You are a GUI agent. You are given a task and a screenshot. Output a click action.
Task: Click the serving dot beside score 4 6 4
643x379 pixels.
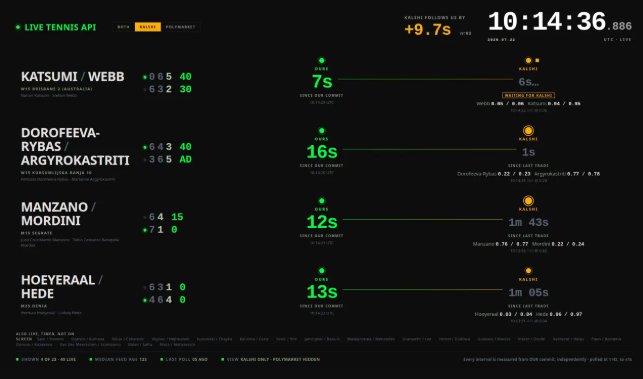point(145,300)
